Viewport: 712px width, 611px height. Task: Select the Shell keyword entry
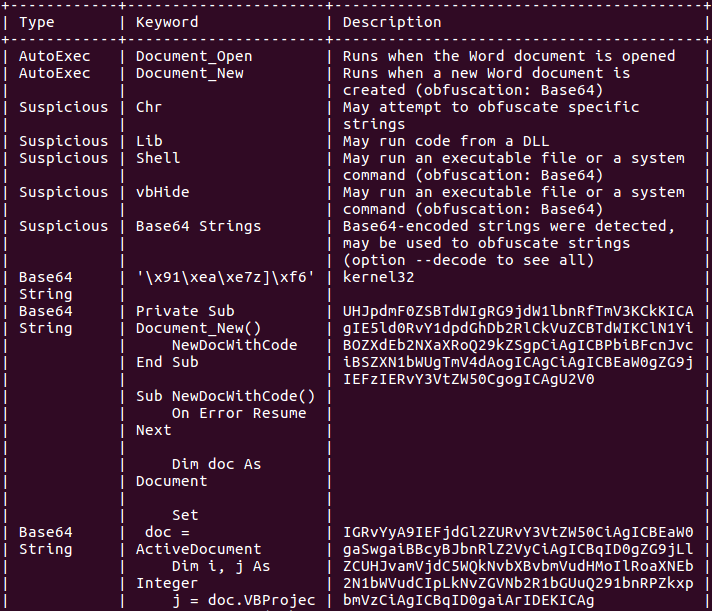click(x=158, y=158)
